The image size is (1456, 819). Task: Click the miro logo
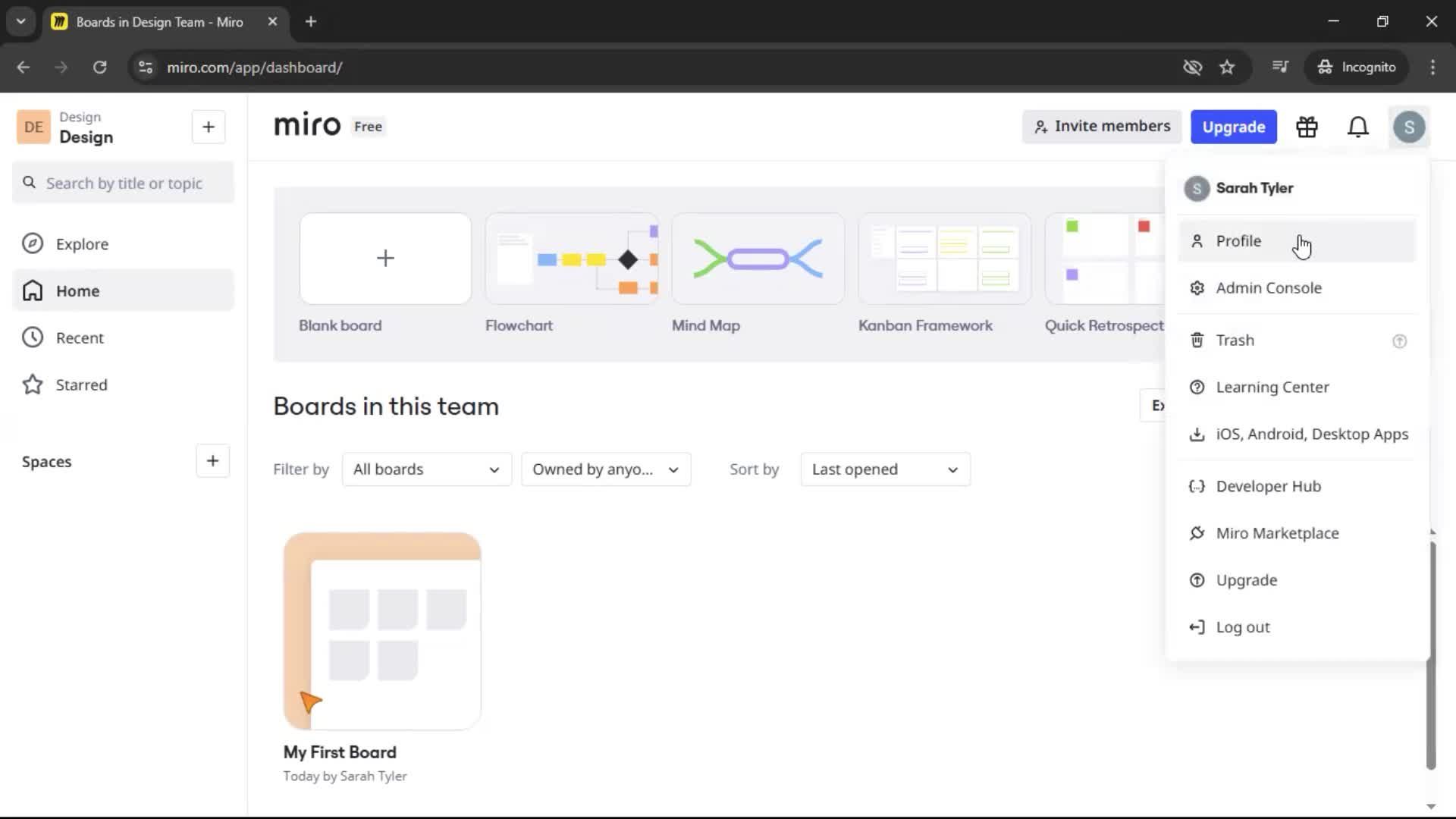pos(307,125)
